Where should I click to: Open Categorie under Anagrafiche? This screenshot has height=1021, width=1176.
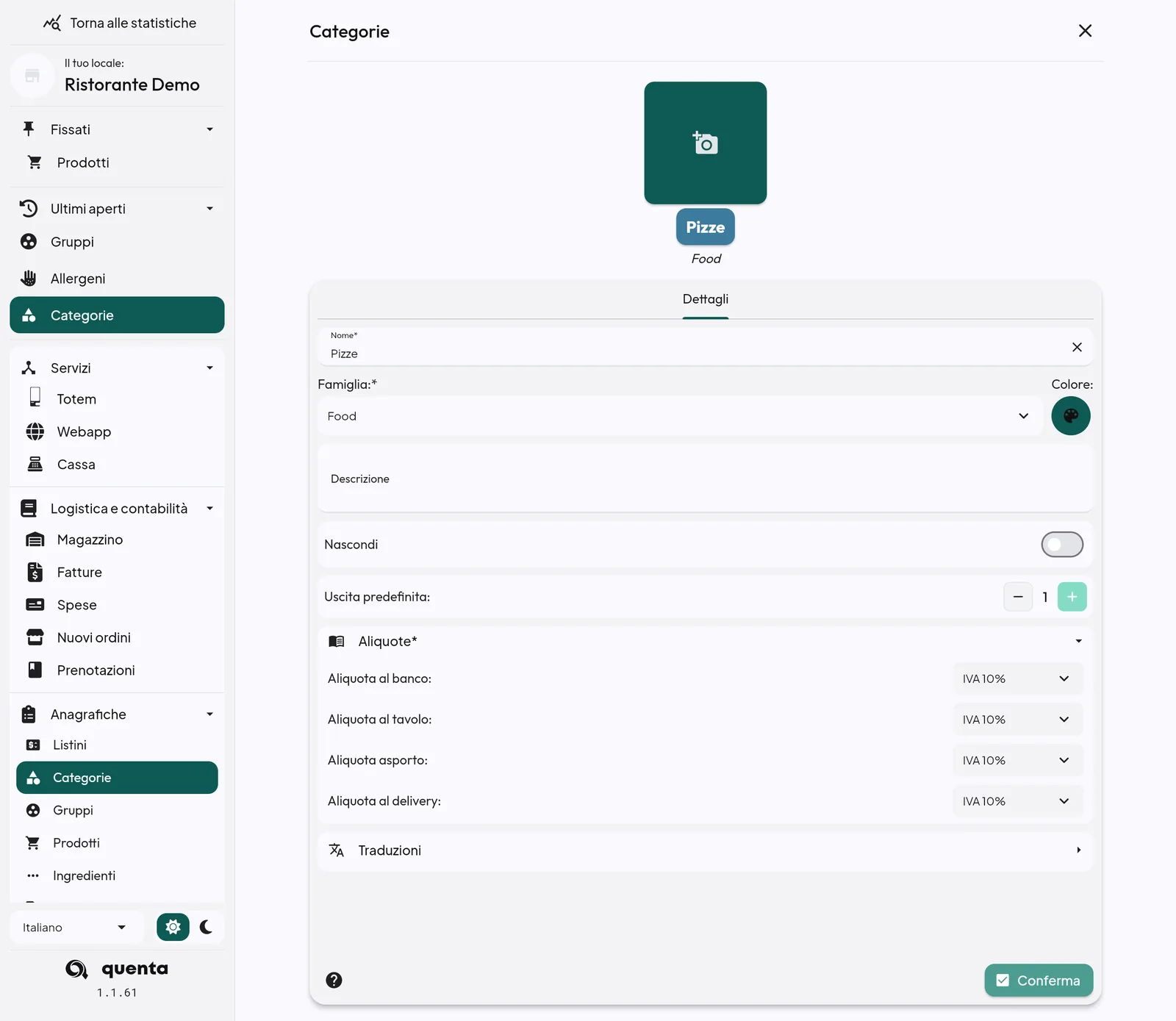[117, 778]
